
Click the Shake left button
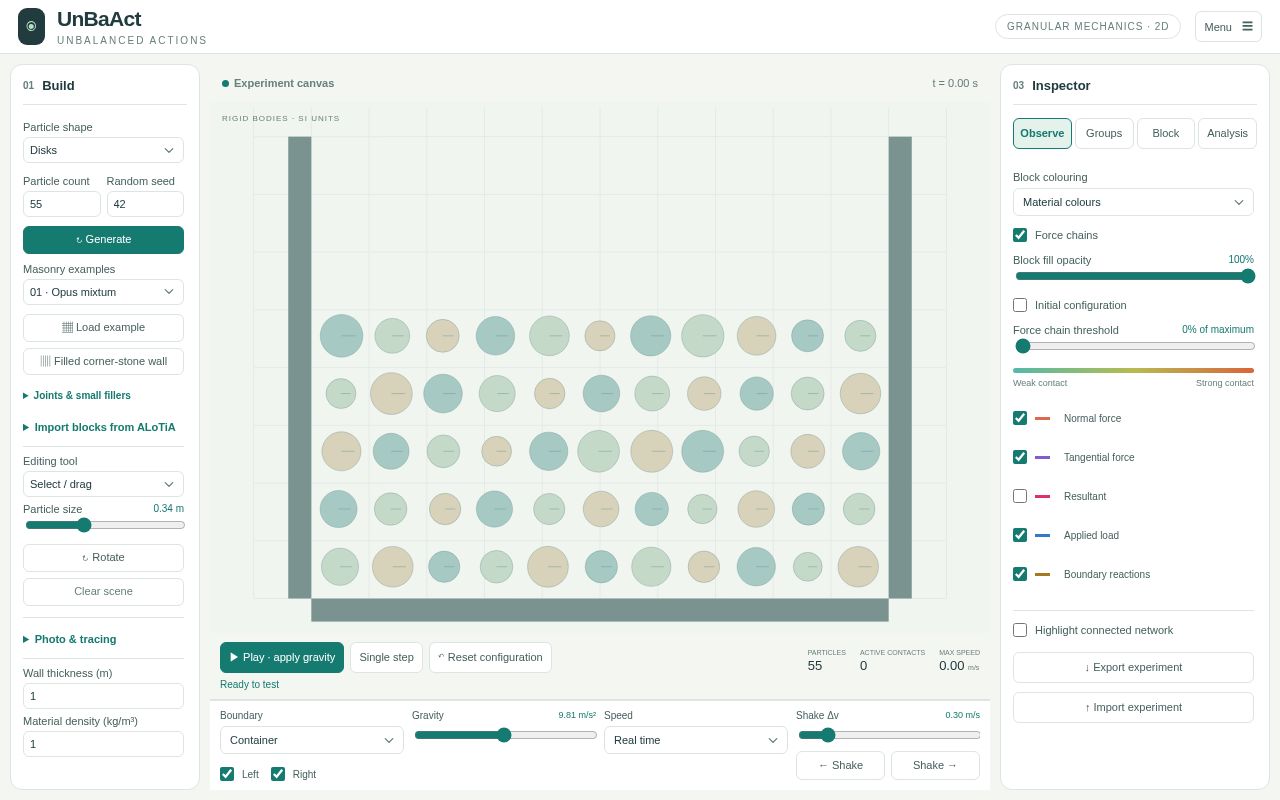840,765
